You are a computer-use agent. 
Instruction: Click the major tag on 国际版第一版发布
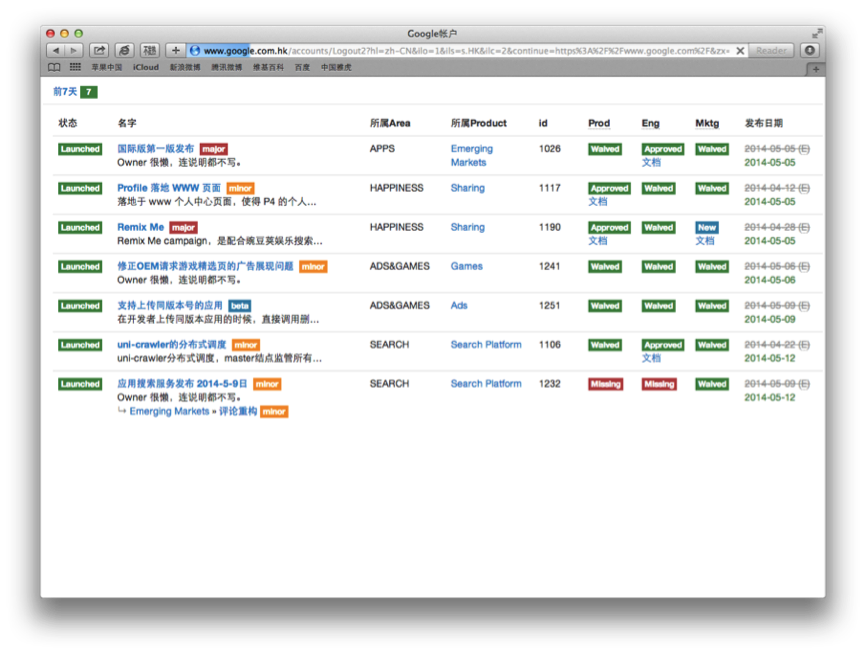(214, 149)
